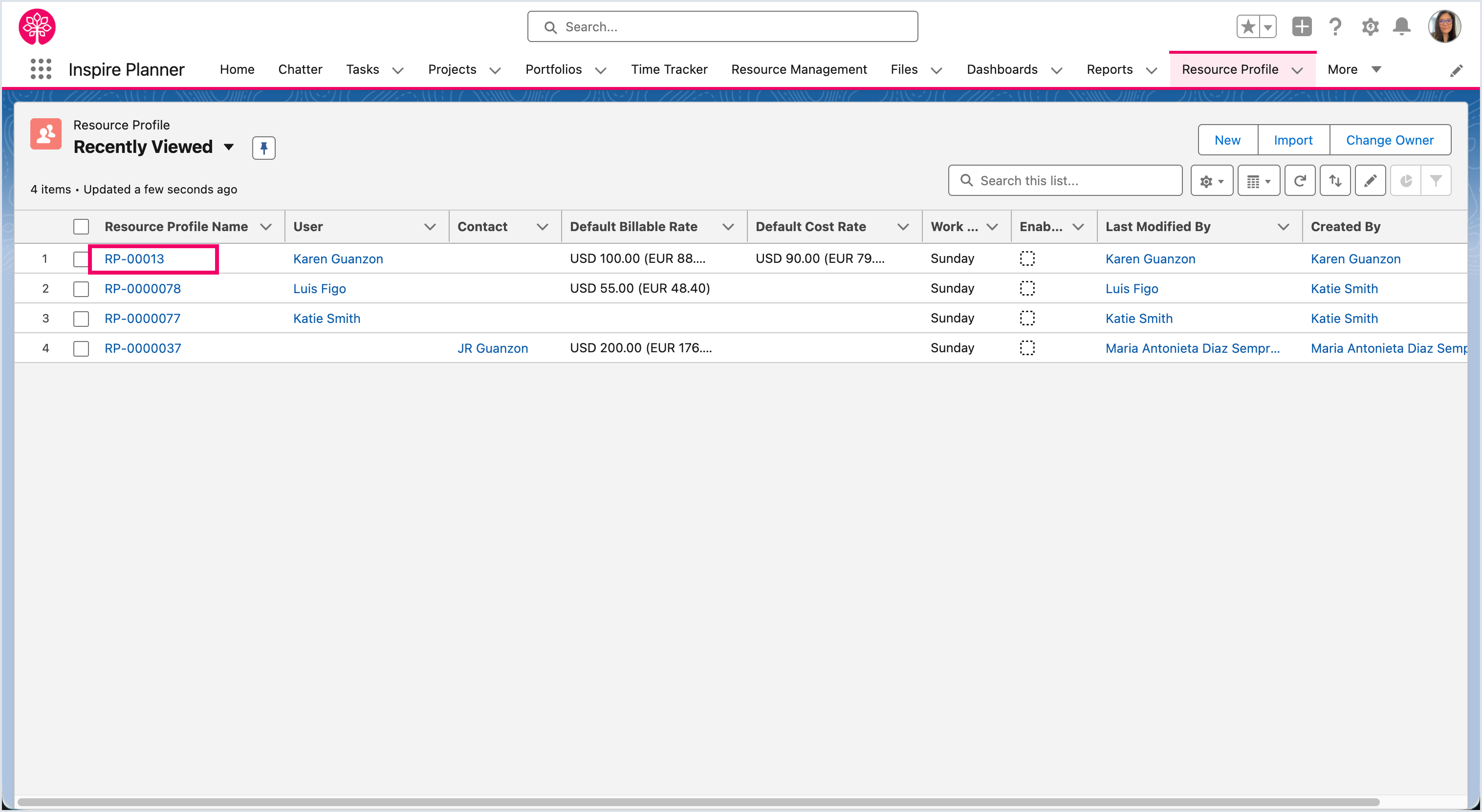Tick the checkbox for RP-0000037 row
Screen dimensions: 1482x812
tap(81, 348)
